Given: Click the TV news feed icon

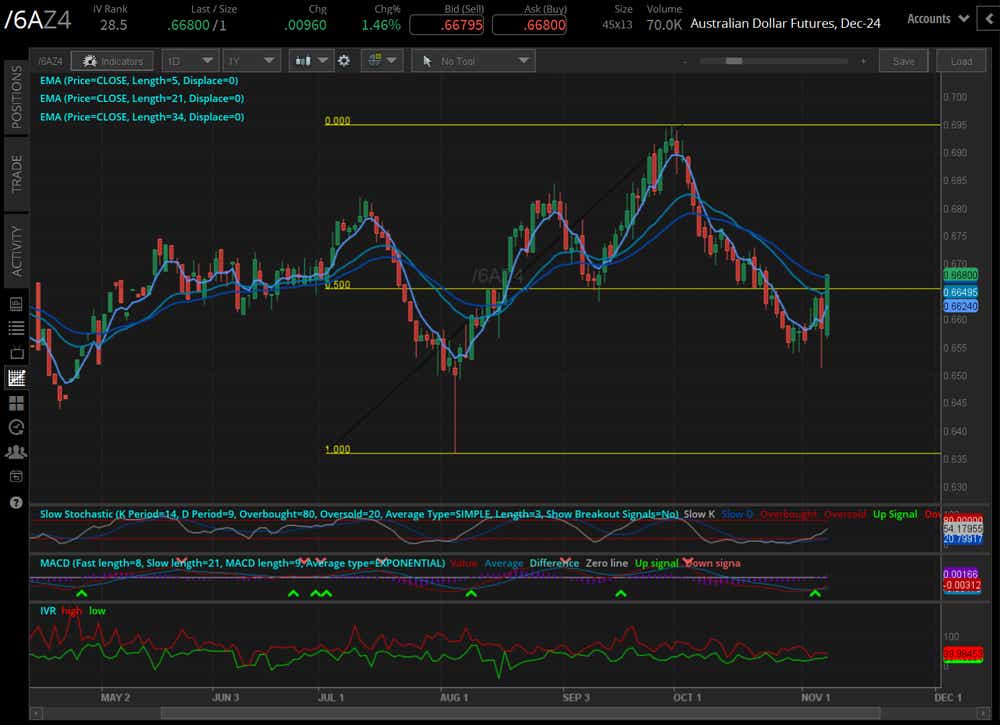Looking at the screenshot, I should [x=16, y=352].
